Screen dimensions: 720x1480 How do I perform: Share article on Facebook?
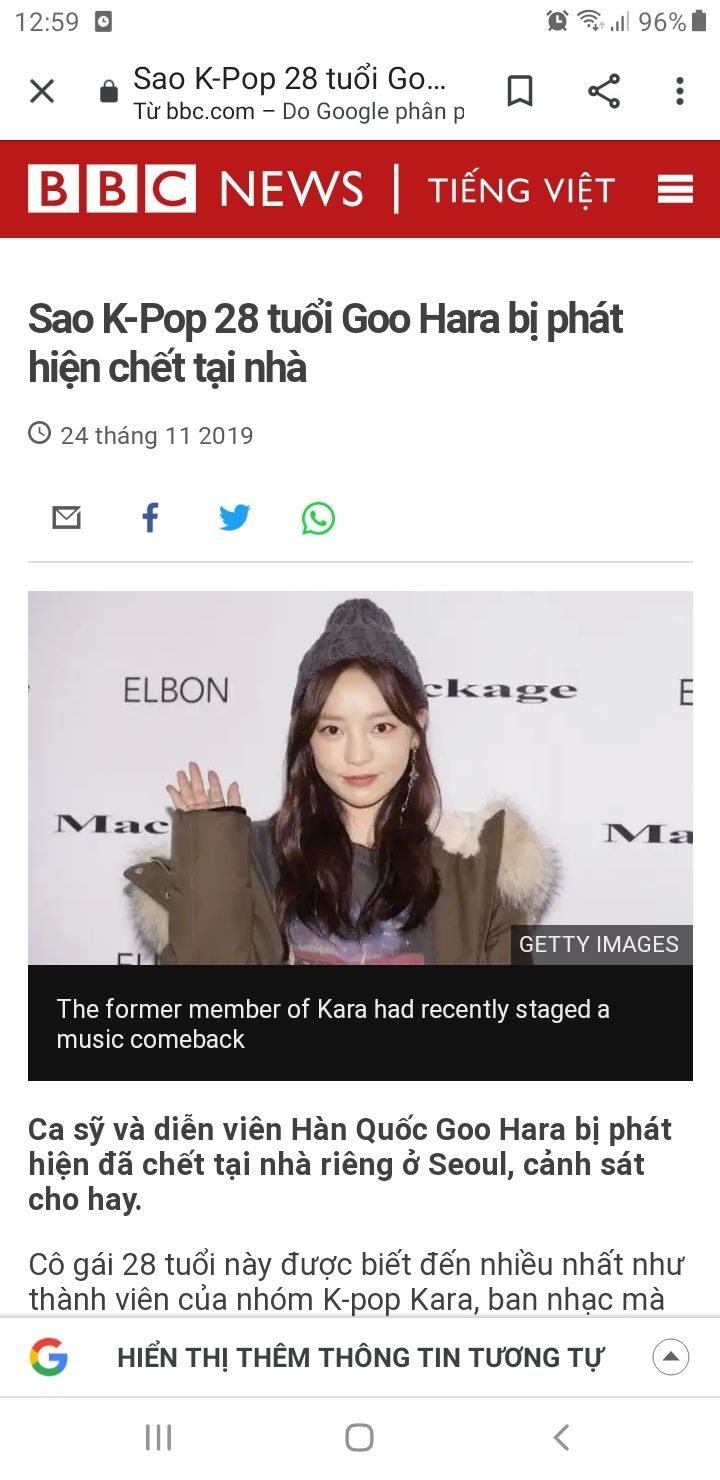150,518
